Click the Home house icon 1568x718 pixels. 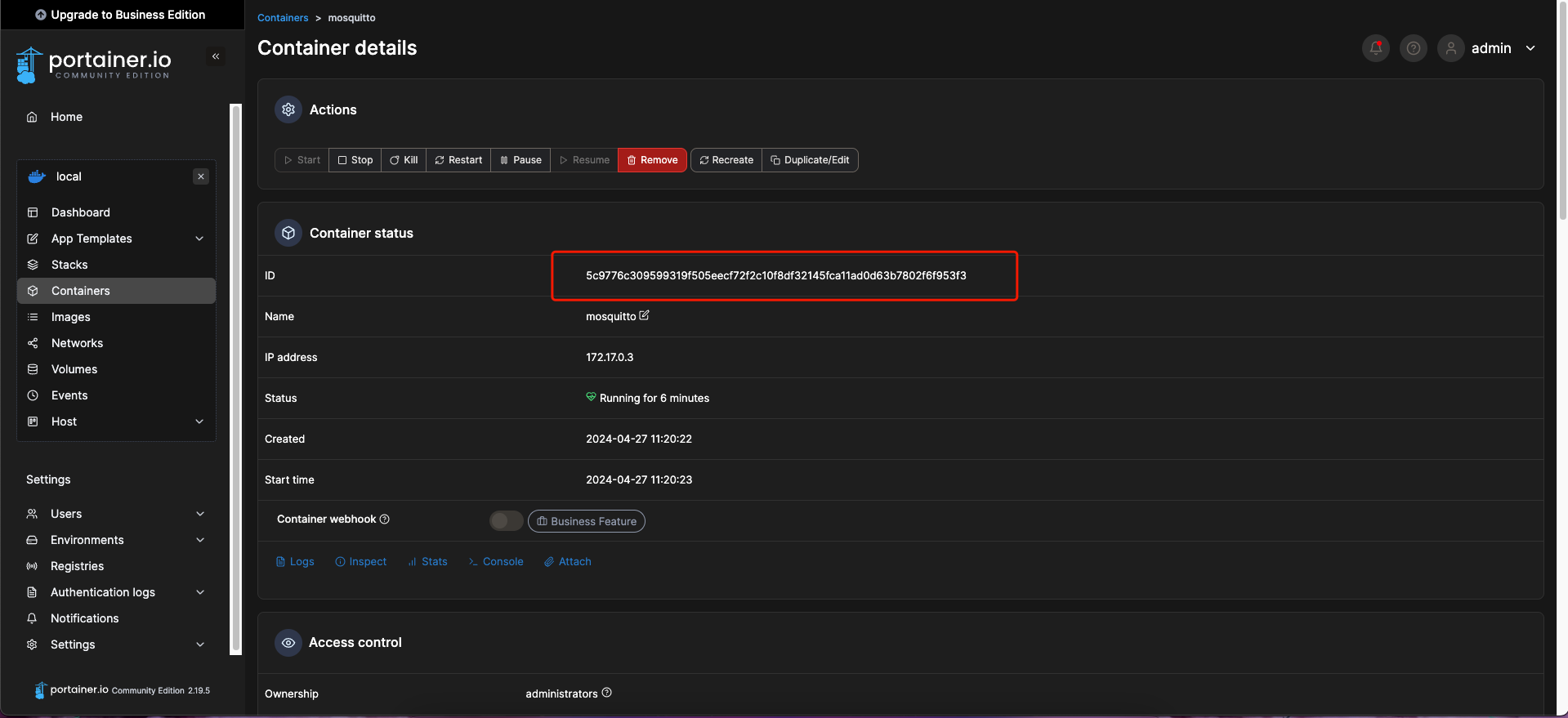pos(32,117)
